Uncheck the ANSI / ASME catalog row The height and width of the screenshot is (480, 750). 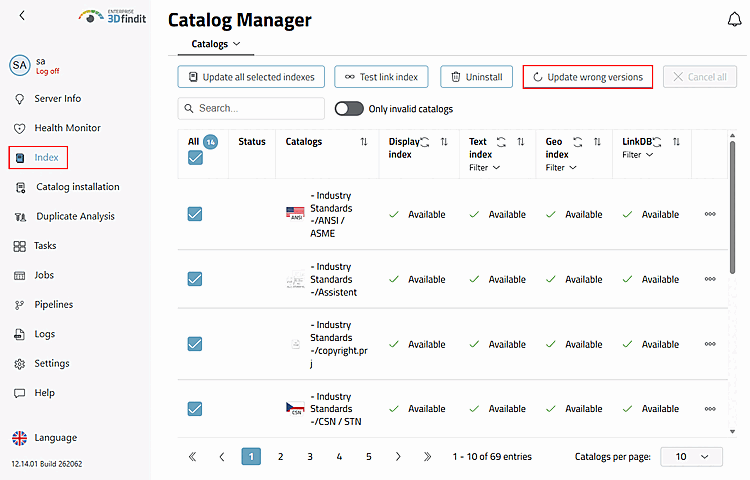tap(195, 214)
